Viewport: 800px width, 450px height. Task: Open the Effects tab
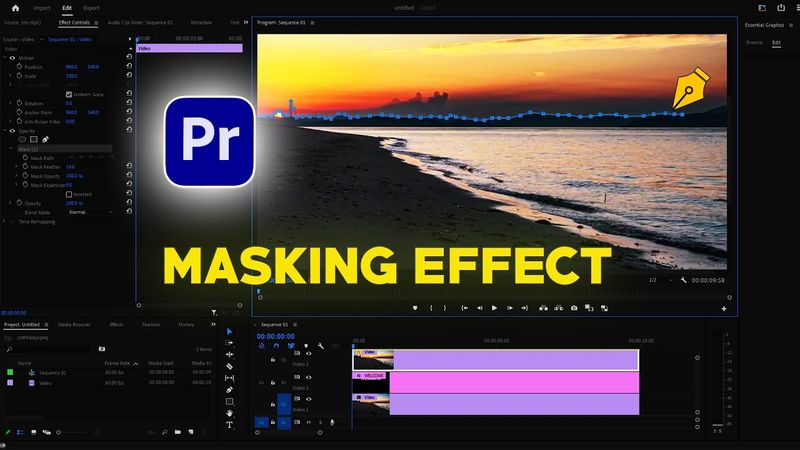(x=116, y=324)
